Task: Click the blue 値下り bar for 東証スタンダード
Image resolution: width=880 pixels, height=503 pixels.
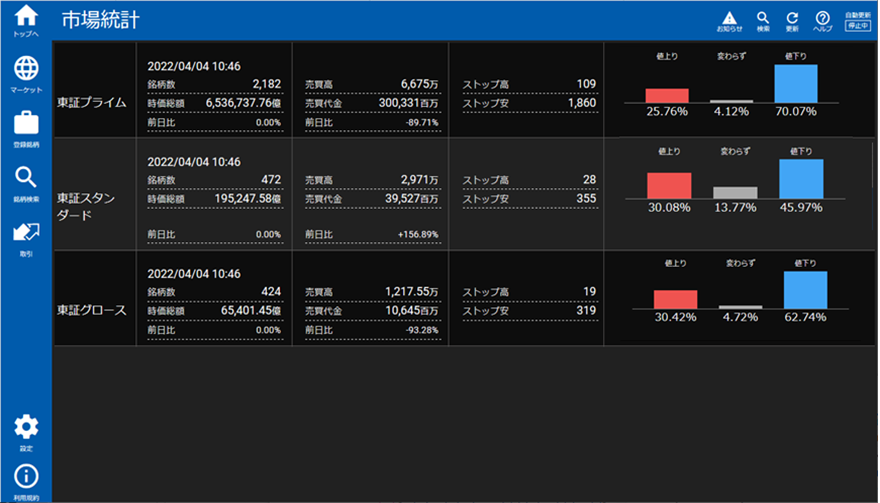Action: [801, 179]
